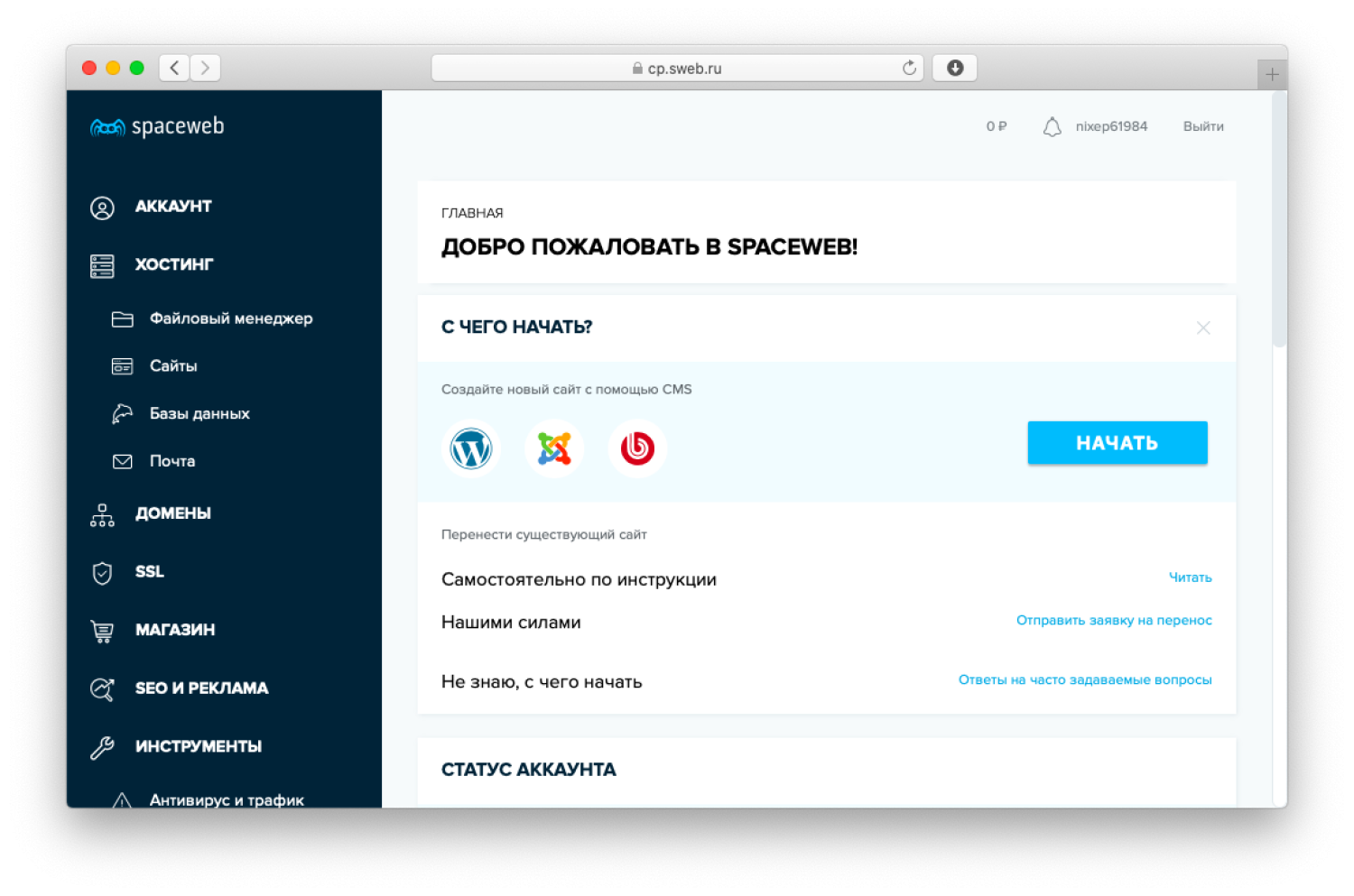1354x896 pixels.
Task: Open Файловый менеджер in the sidebar
Action: click(230, 319)
